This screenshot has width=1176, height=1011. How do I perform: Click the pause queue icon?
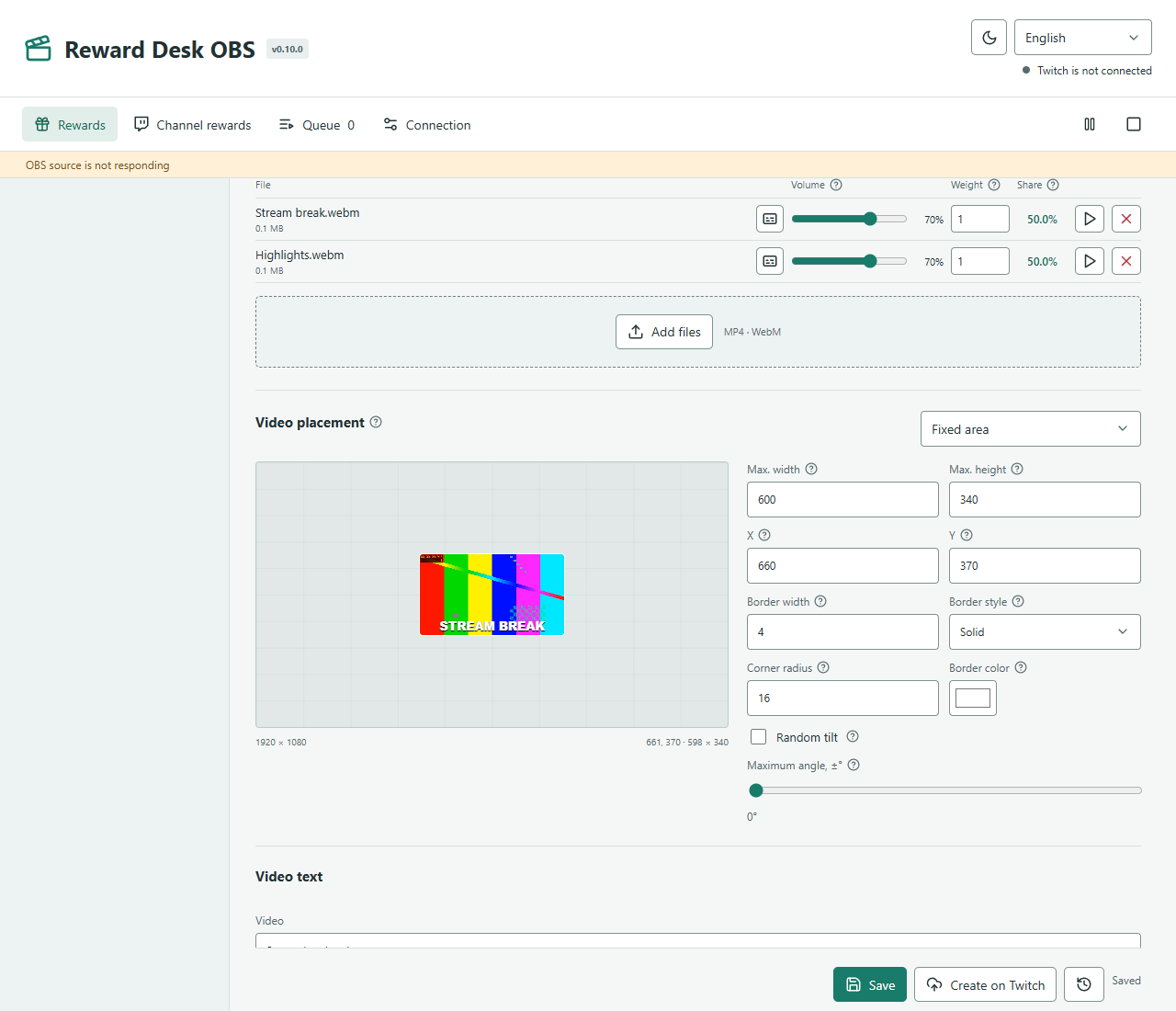tap(1090, 124)
